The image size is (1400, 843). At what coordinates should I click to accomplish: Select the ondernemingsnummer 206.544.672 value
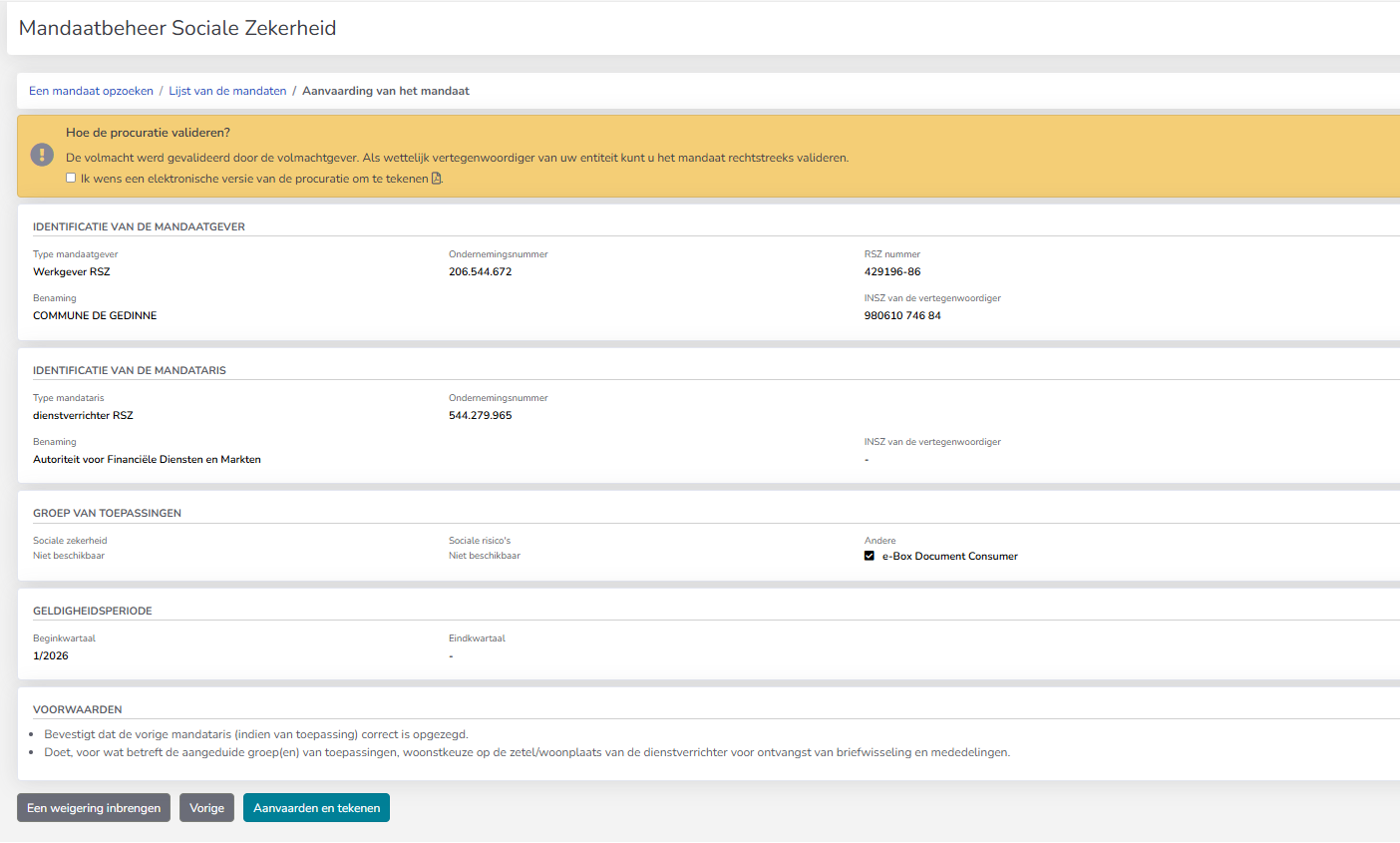(x=480, y=270)
